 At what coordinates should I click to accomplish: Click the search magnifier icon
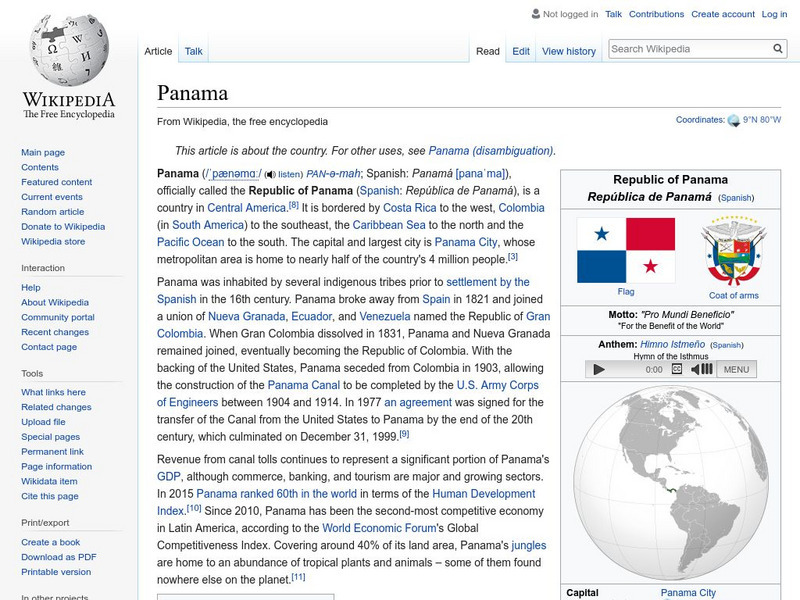click(778, 49)
